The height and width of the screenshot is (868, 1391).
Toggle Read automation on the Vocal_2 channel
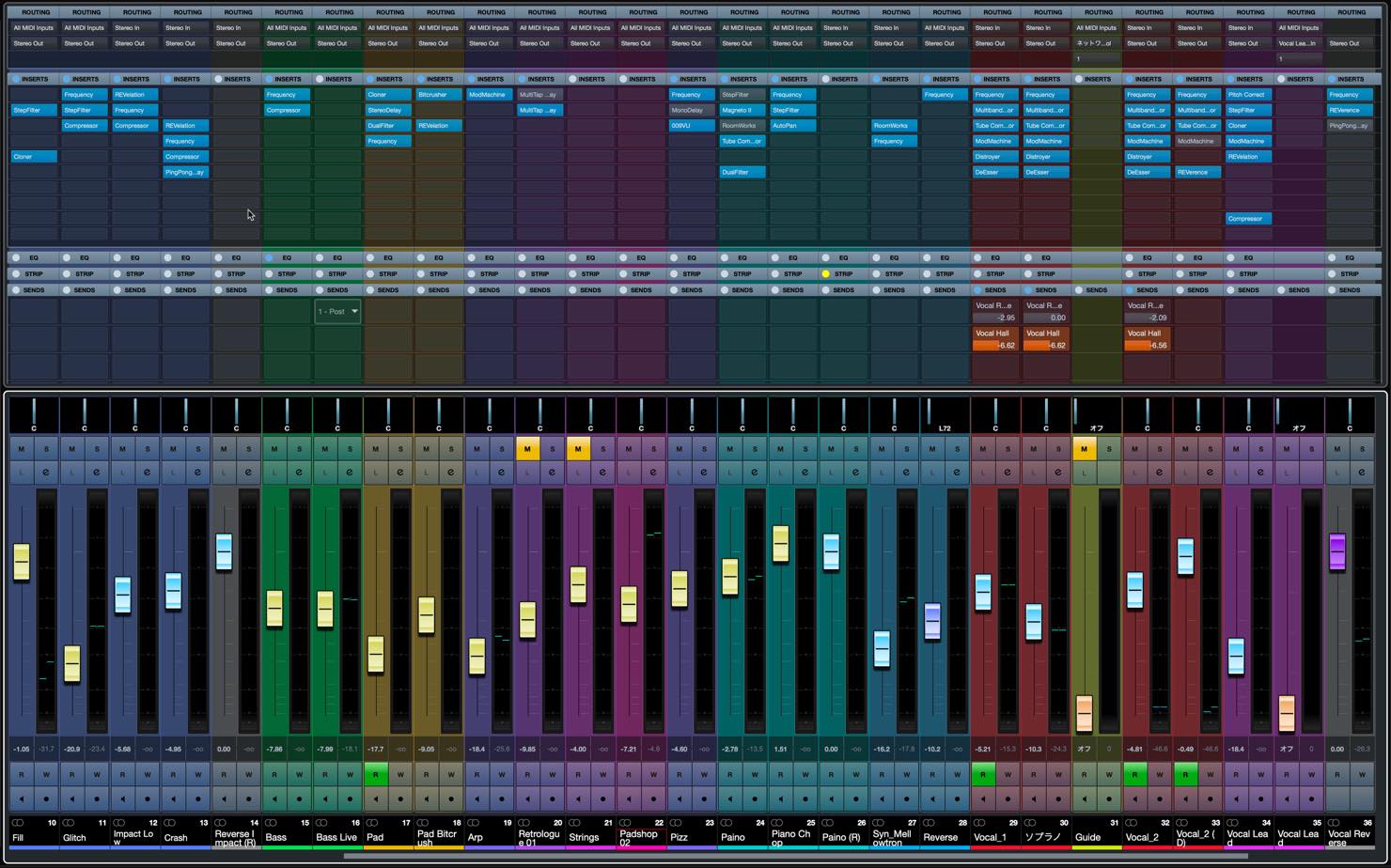coord(1134,775)
